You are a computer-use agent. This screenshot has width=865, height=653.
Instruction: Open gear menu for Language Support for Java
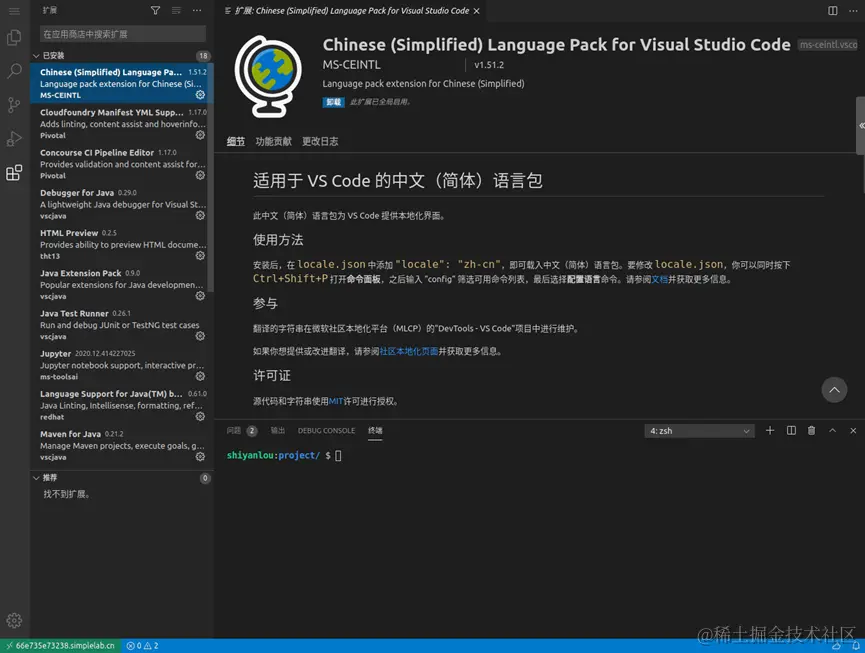point(200,417)
